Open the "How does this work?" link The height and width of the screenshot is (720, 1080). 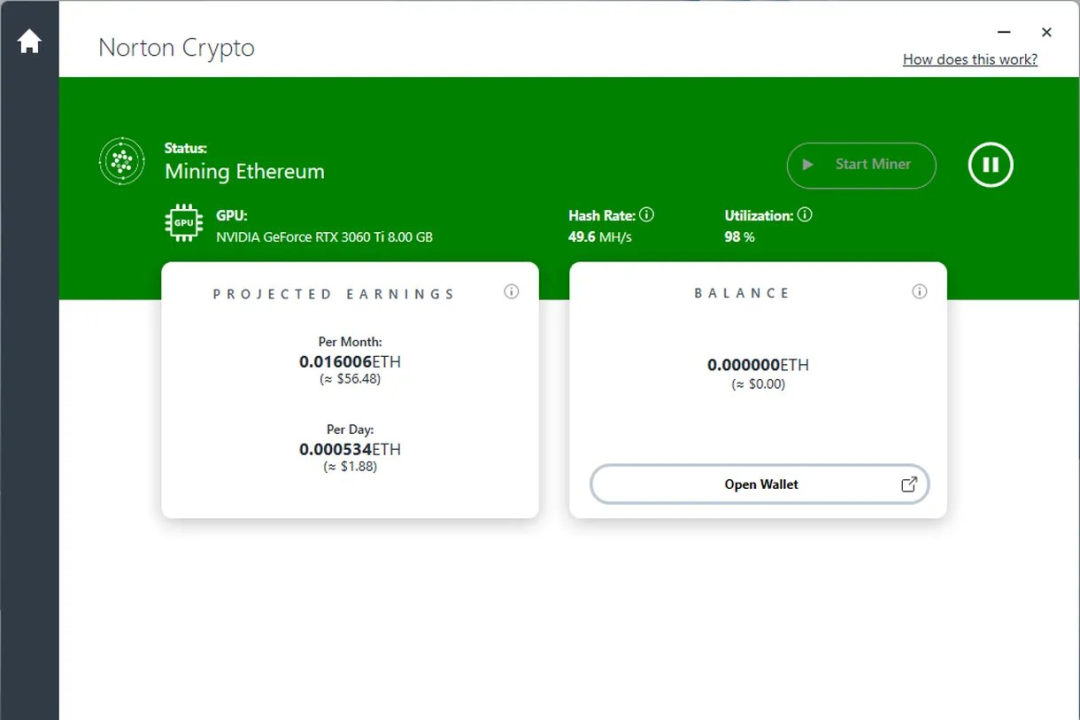(969, 60)
